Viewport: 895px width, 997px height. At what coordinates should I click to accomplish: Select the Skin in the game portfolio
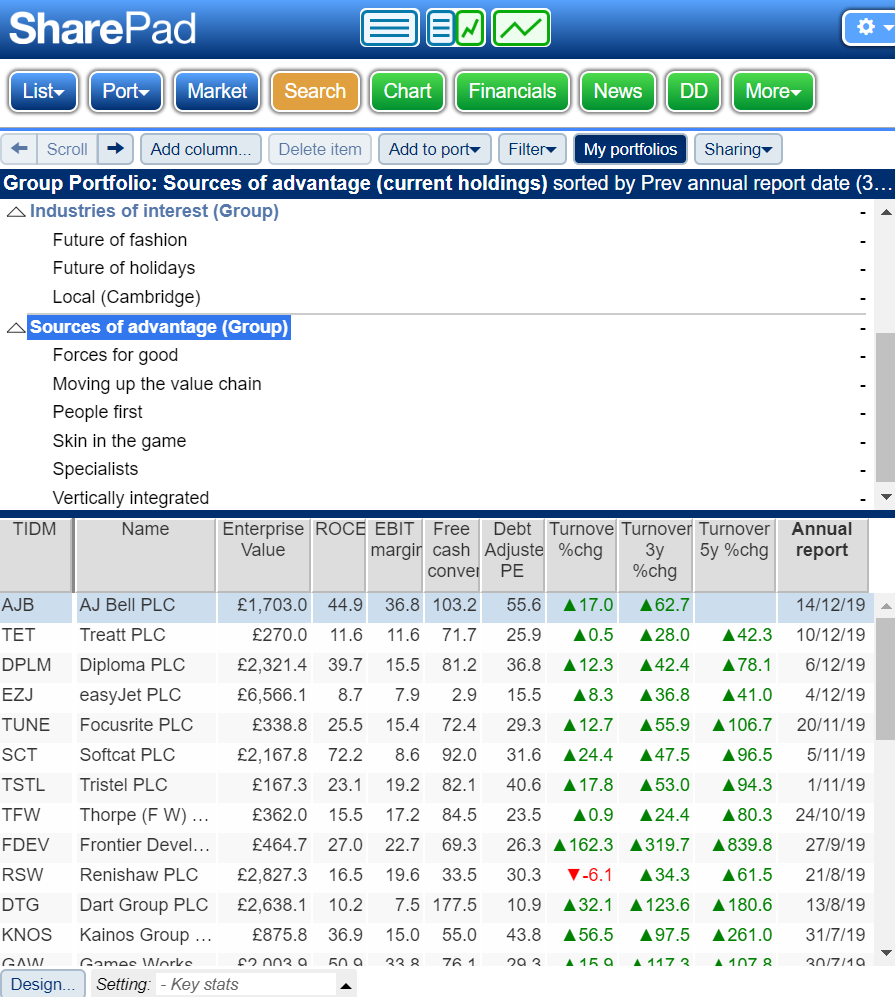tap(120, 441)
